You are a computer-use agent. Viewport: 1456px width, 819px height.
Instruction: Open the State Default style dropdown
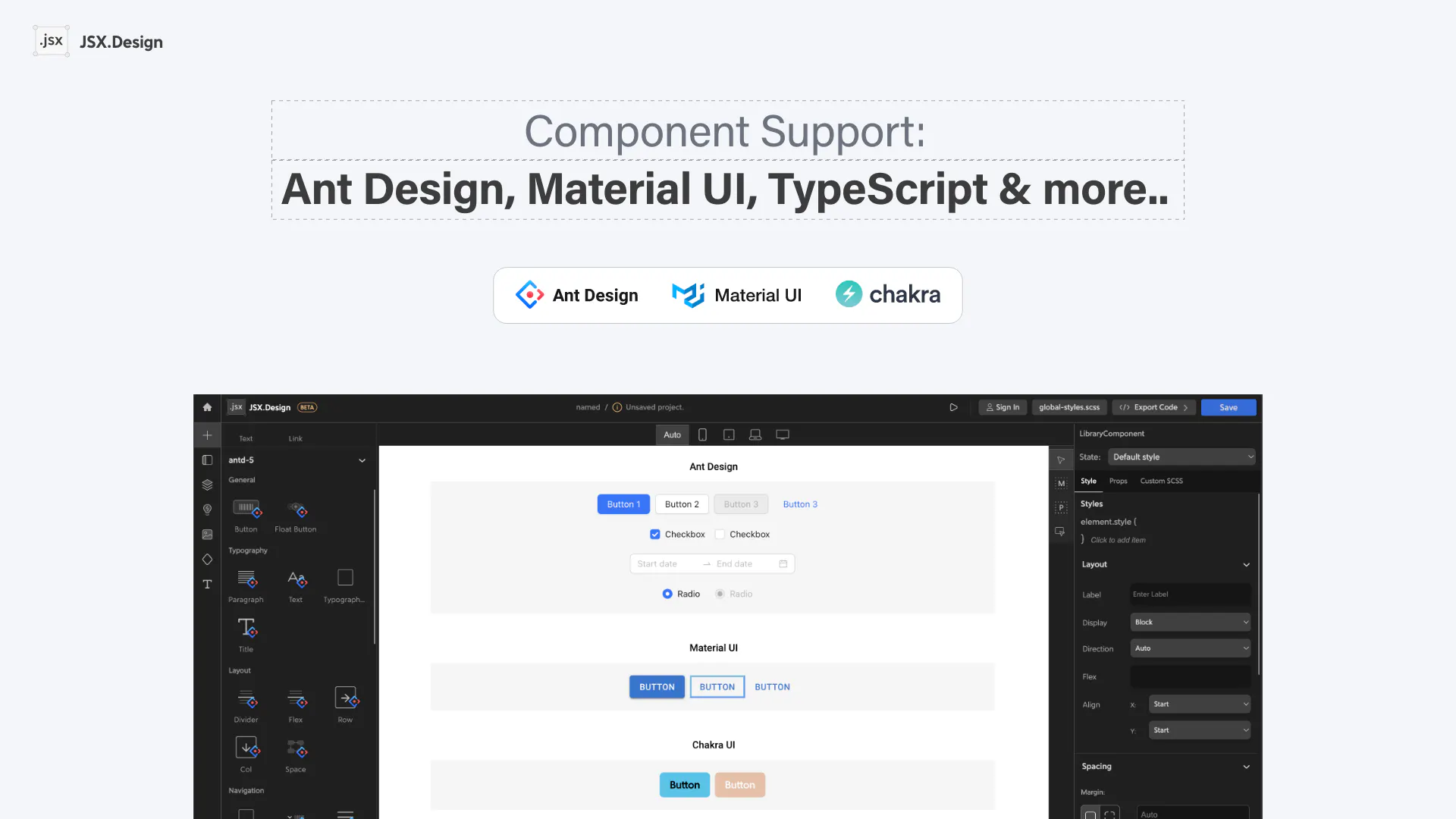1181,457
